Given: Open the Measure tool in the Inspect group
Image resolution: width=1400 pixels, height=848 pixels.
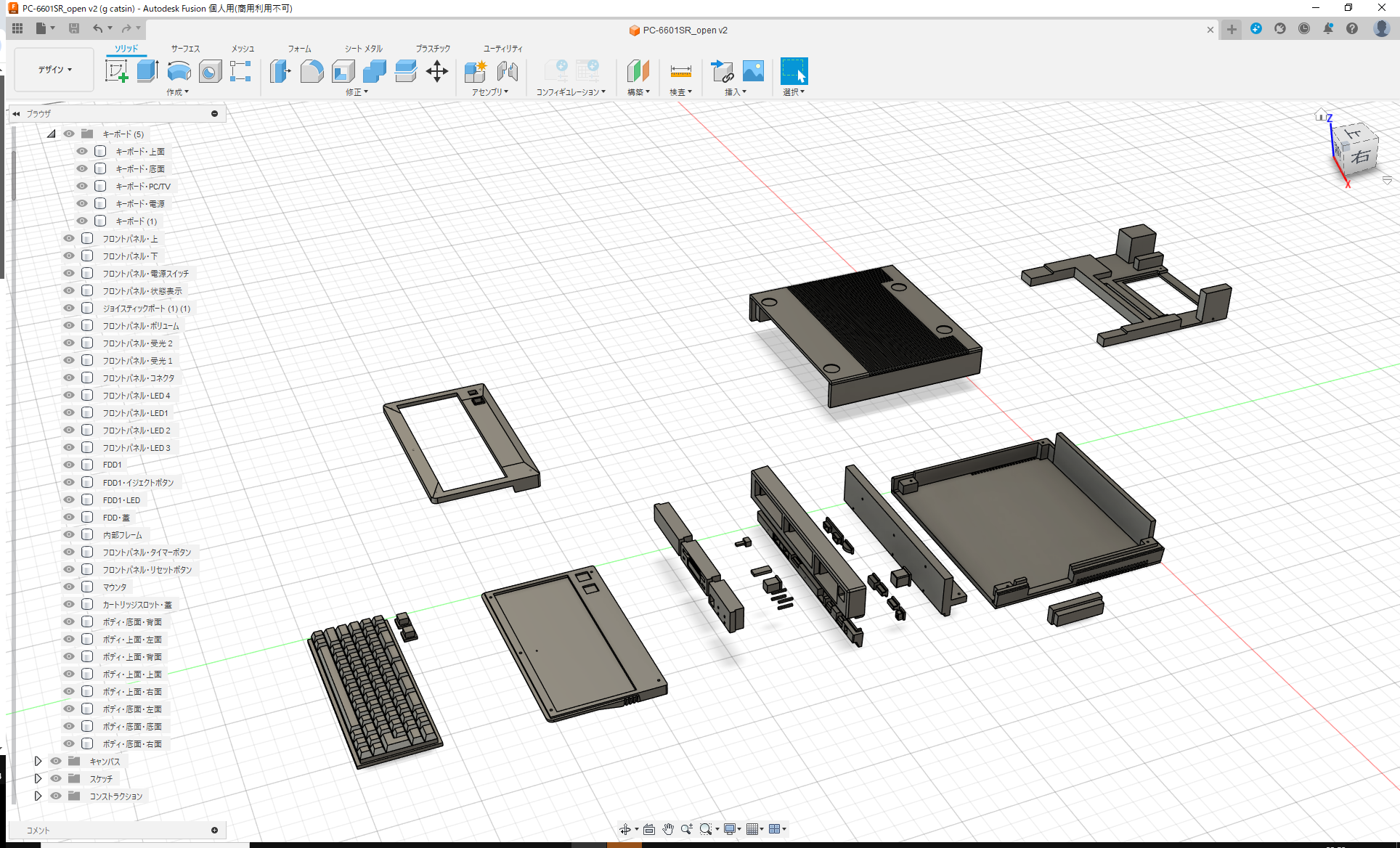Looking at the screenshot, I should pyautogui.click(x=681, y=71).
